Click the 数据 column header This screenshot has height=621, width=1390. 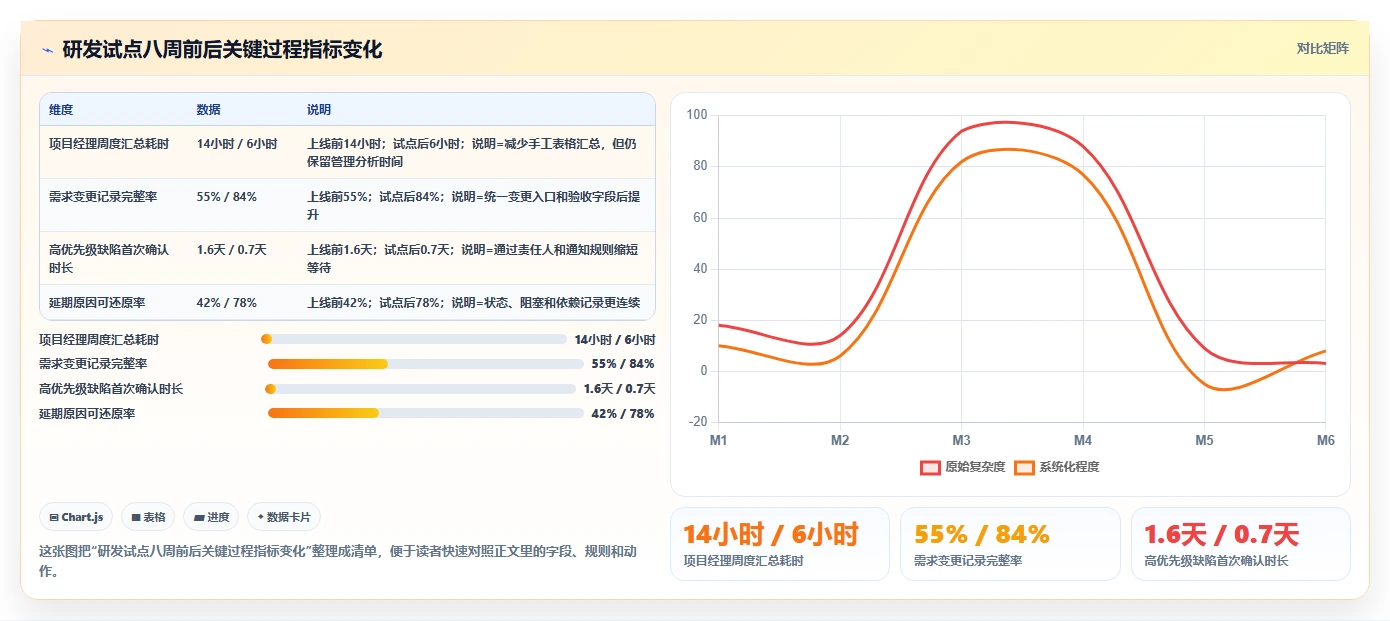coord(209,110)
